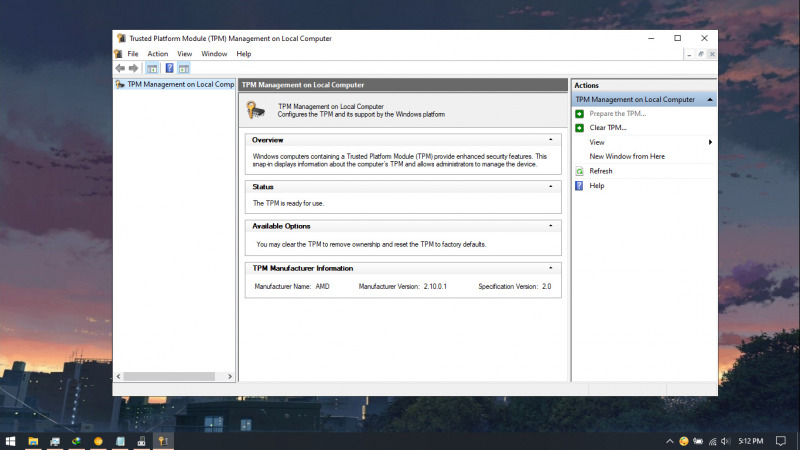The width and height of the screenshot is (800, 450).
Task: Open the Help menu
Action: 243,54
